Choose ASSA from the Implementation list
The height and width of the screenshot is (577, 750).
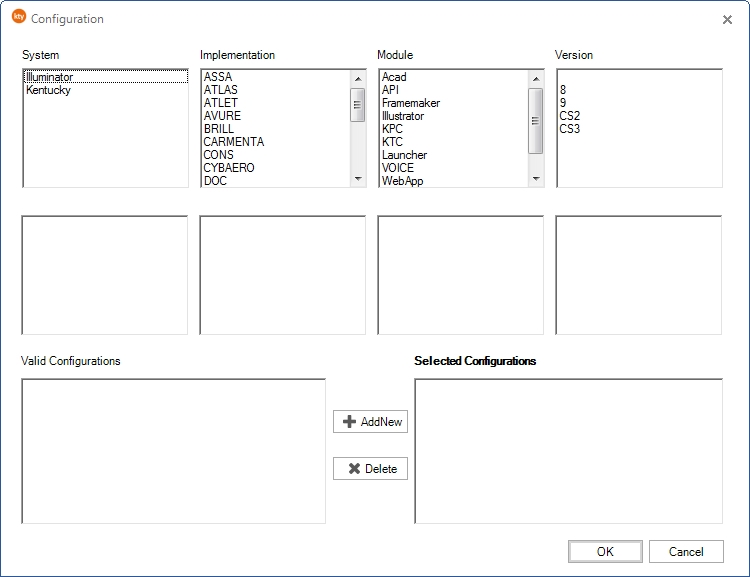click(218, 77)
